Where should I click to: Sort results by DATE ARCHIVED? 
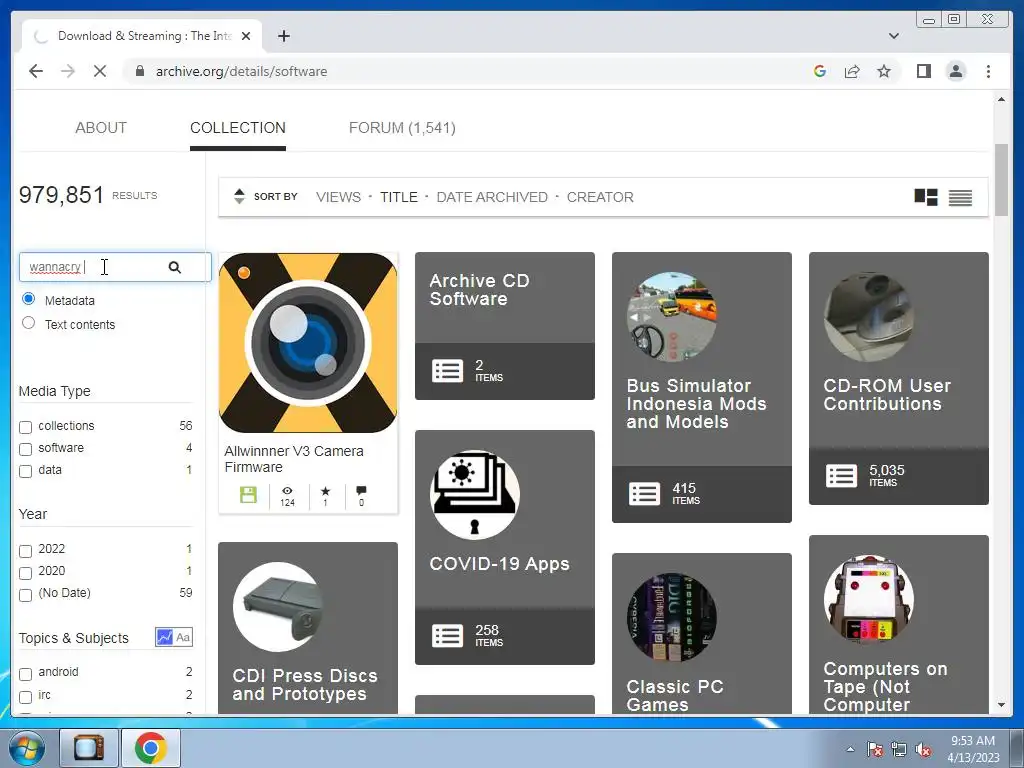click(x=492, y=197)
